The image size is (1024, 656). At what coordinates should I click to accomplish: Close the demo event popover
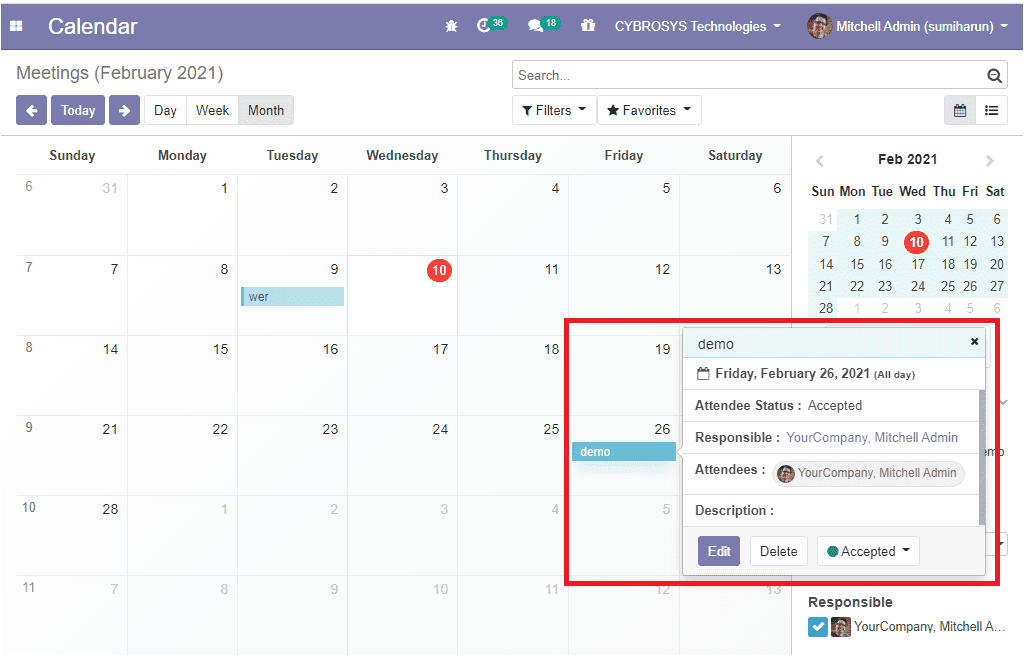(x=974, y=341)
